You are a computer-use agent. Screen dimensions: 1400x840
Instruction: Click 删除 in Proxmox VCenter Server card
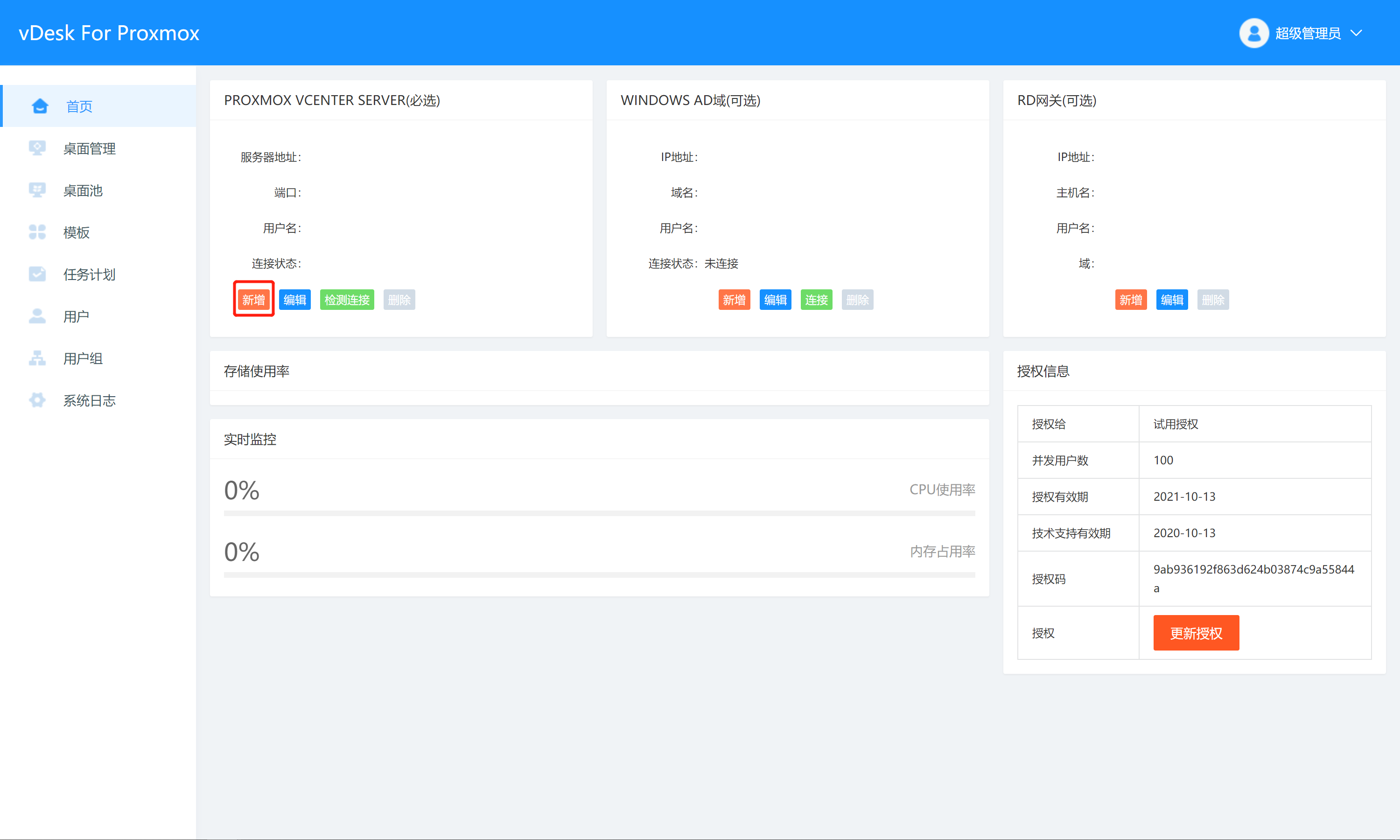pos(399,300)
